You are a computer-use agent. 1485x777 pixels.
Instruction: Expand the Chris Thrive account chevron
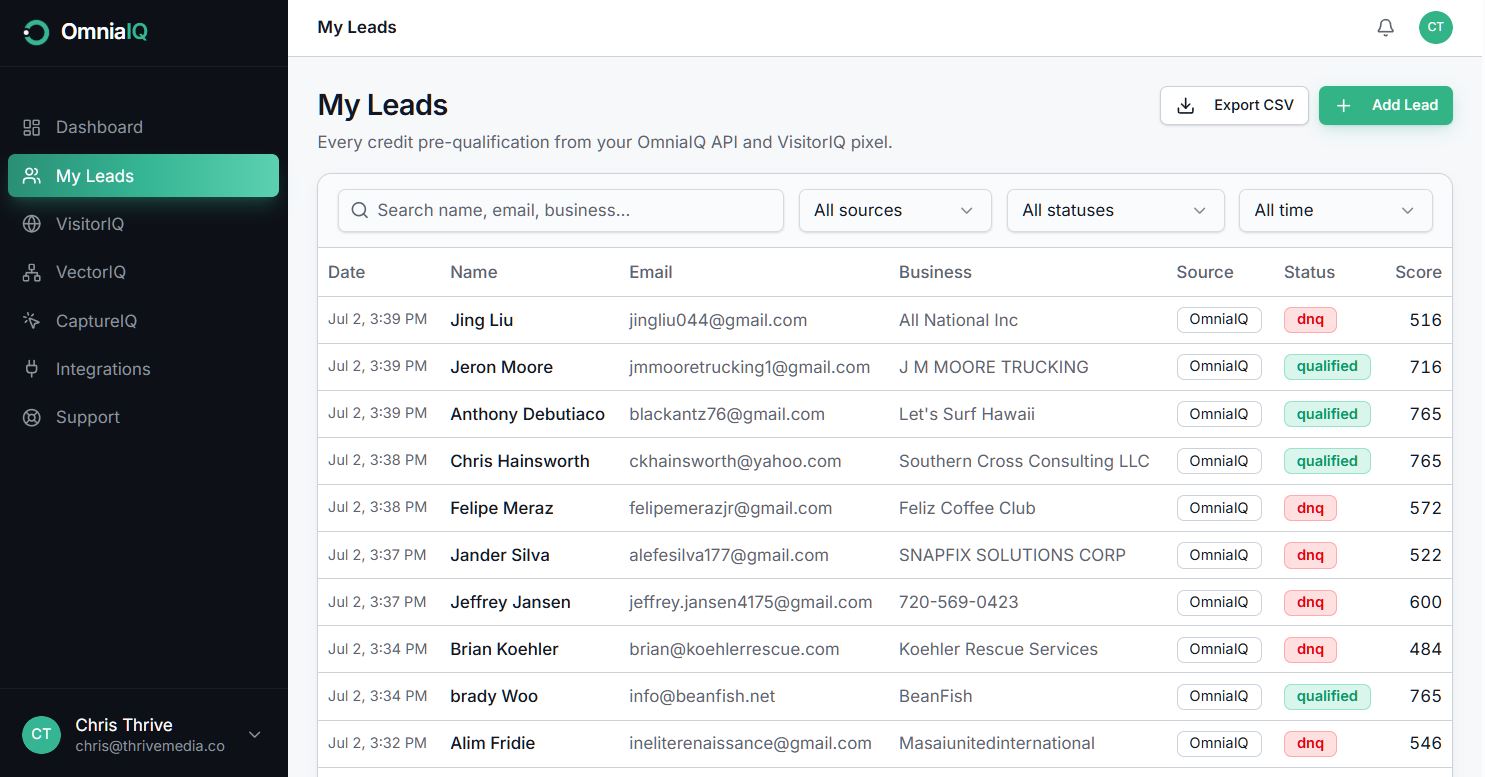pyautogui.click(x=254, y=735)
